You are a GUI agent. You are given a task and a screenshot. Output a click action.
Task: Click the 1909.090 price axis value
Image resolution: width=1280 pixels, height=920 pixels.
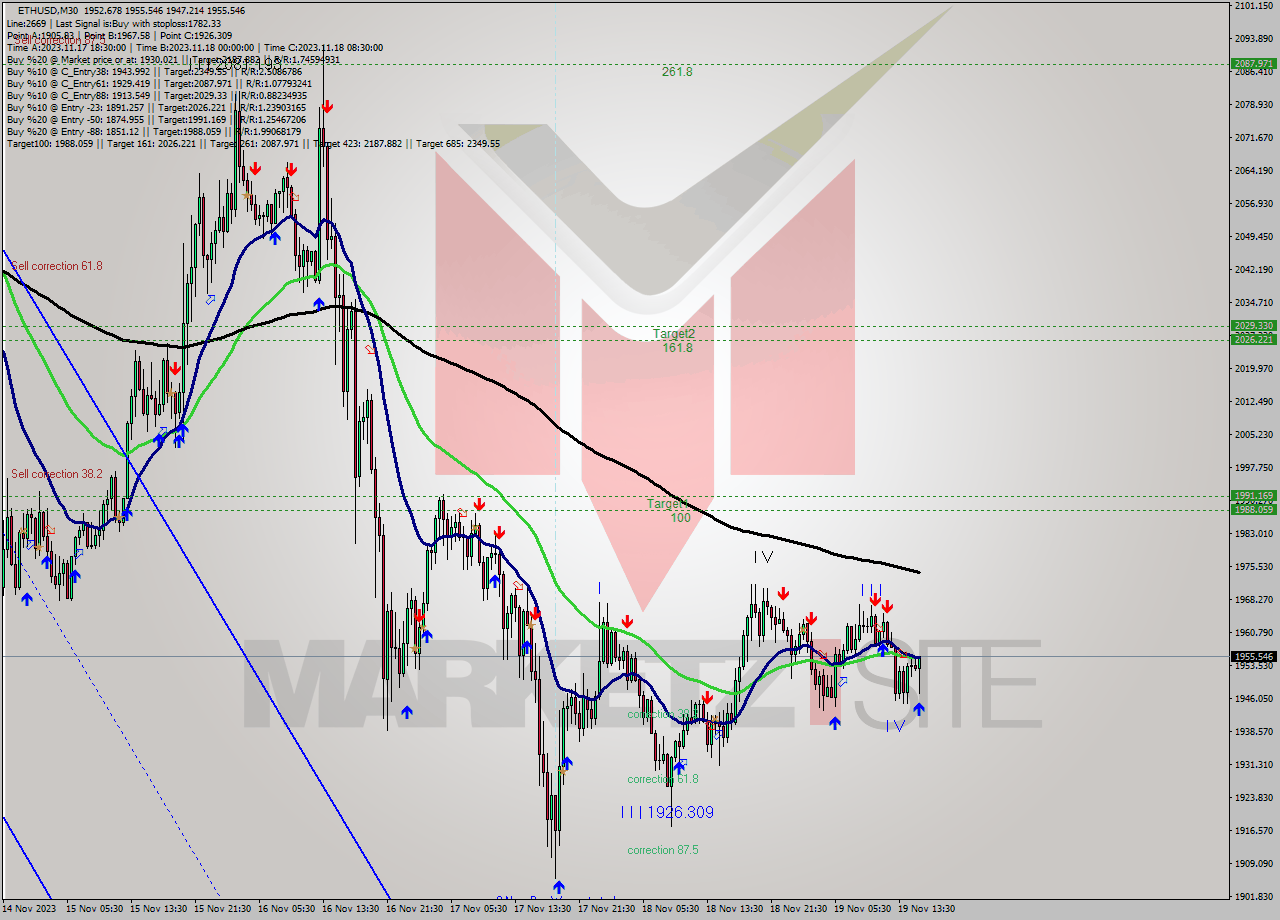click(x=1253, y=864)
